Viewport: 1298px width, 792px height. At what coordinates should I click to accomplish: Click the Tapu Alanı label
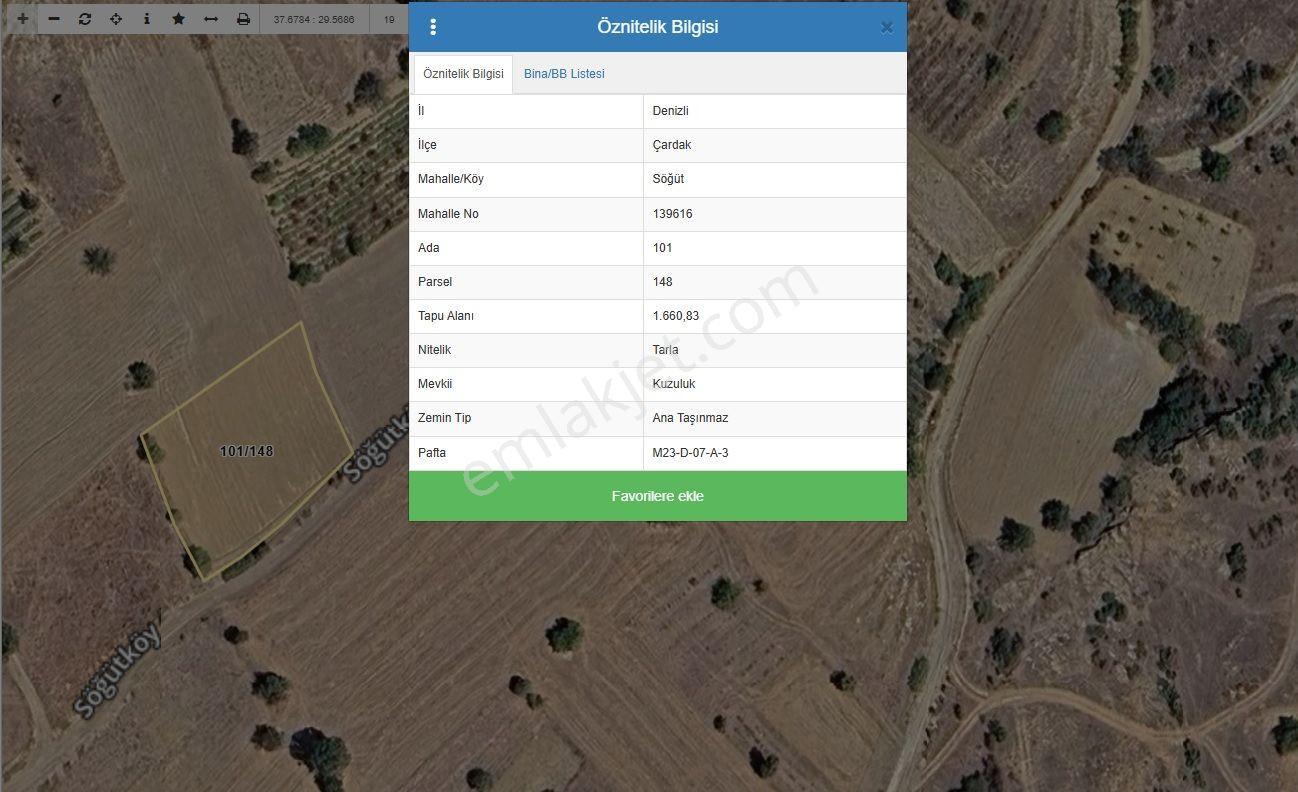pyautogui.click(x=446, y=316)
